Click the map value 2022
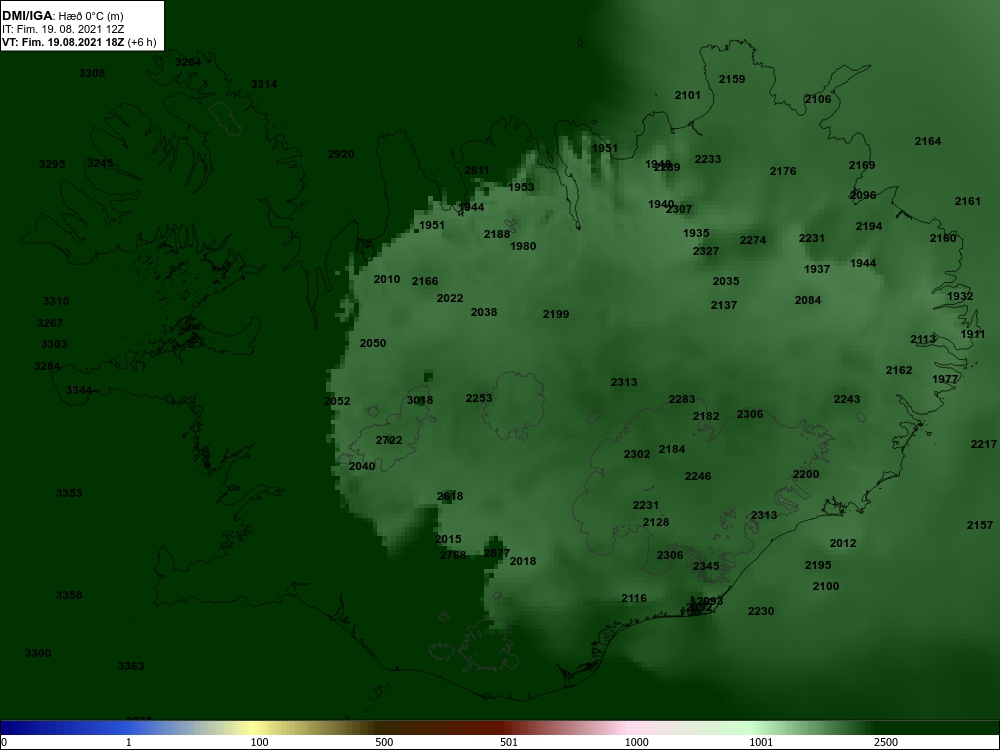The height and width of the screenshot is (750, 1000). [450, 298]
